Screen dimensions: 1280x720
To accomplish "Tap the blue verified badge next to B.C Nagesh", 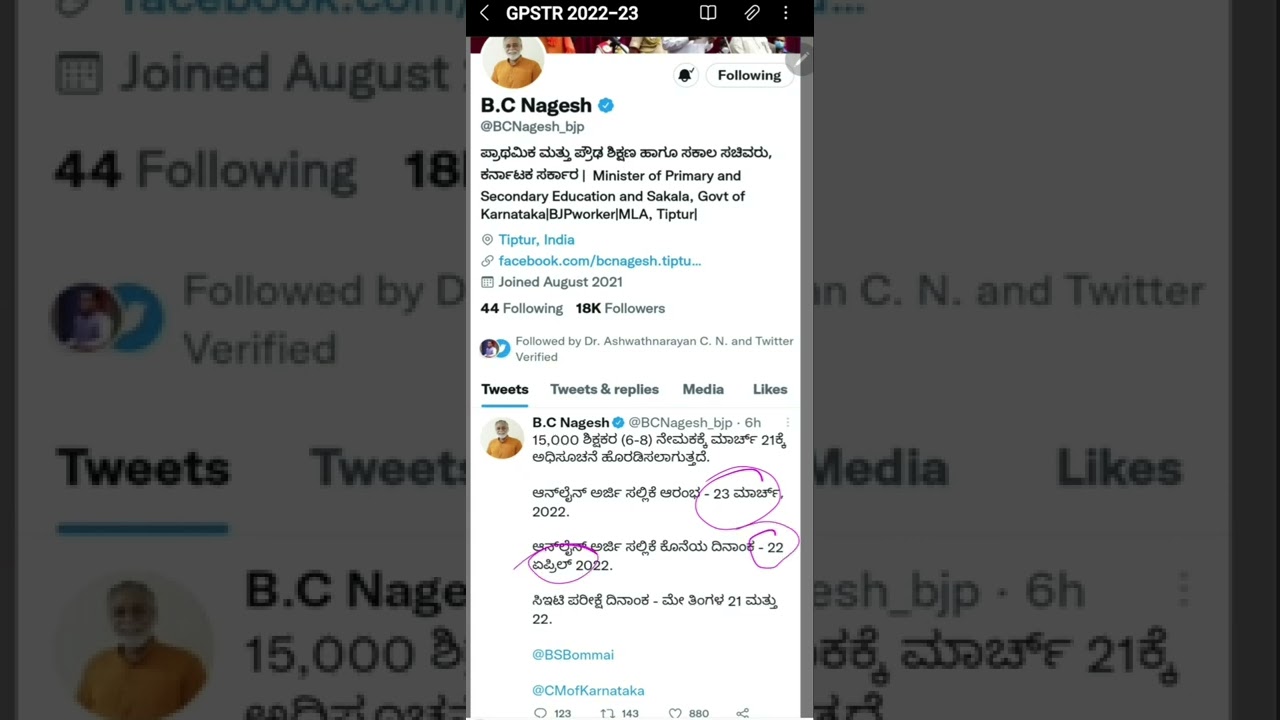I will [x=606, y=105].
